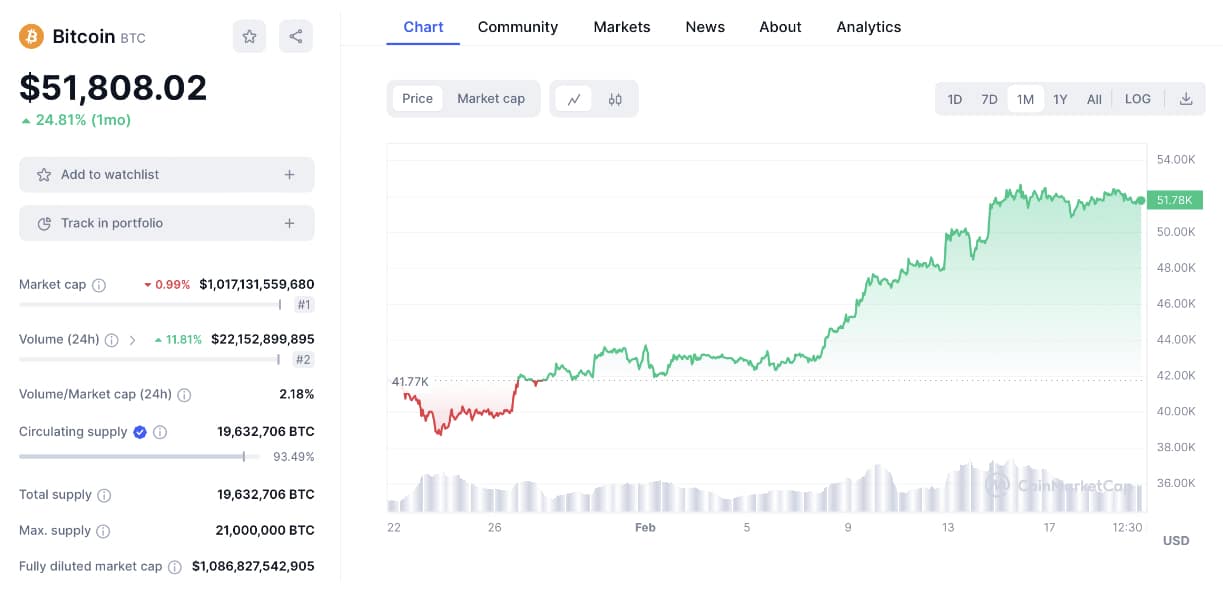This screenshot has width=1223, height=598.
Task: Expand Add to watchlist plus
Action: 289,175
